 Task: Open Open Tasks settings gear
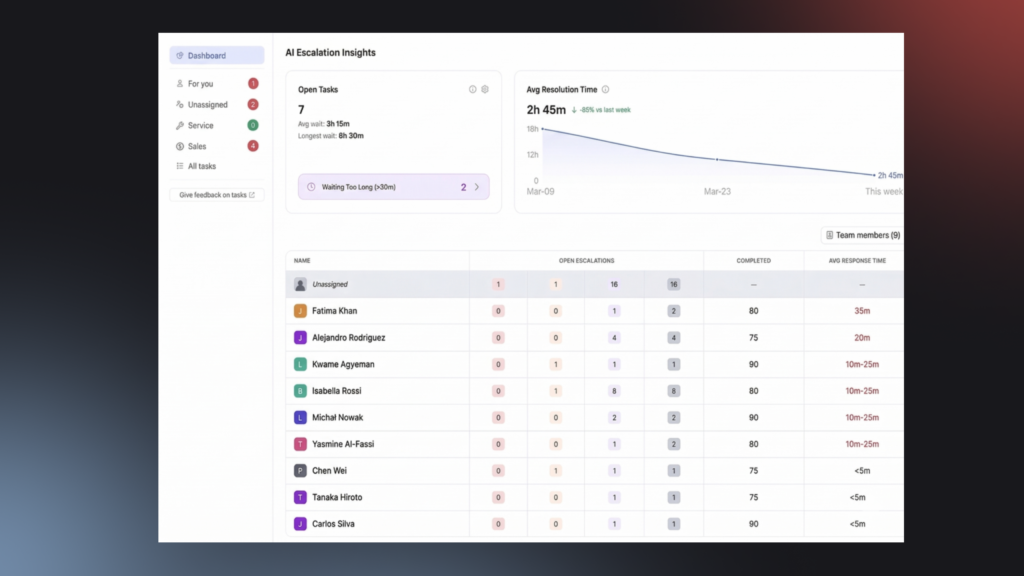485,89
